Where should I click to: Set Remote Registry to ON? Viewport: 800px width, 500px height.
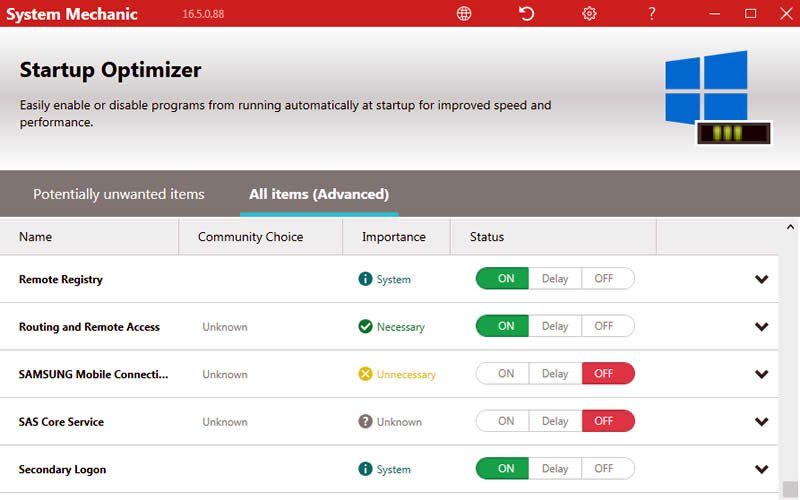[503, 279]
